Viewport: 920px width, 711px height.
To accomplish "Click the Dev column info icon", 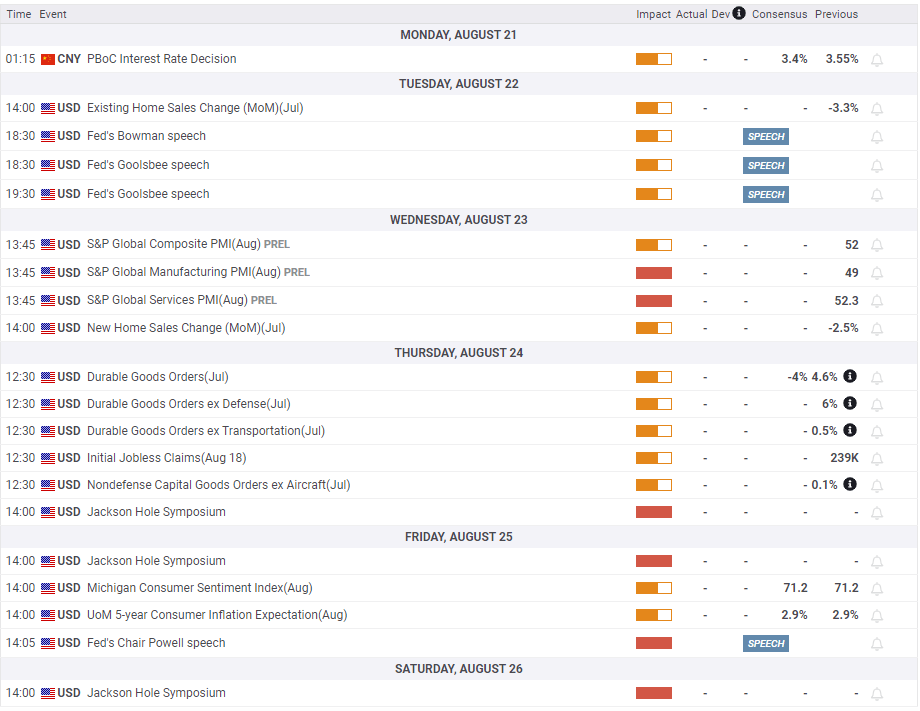I will click(x=739, y=13).
